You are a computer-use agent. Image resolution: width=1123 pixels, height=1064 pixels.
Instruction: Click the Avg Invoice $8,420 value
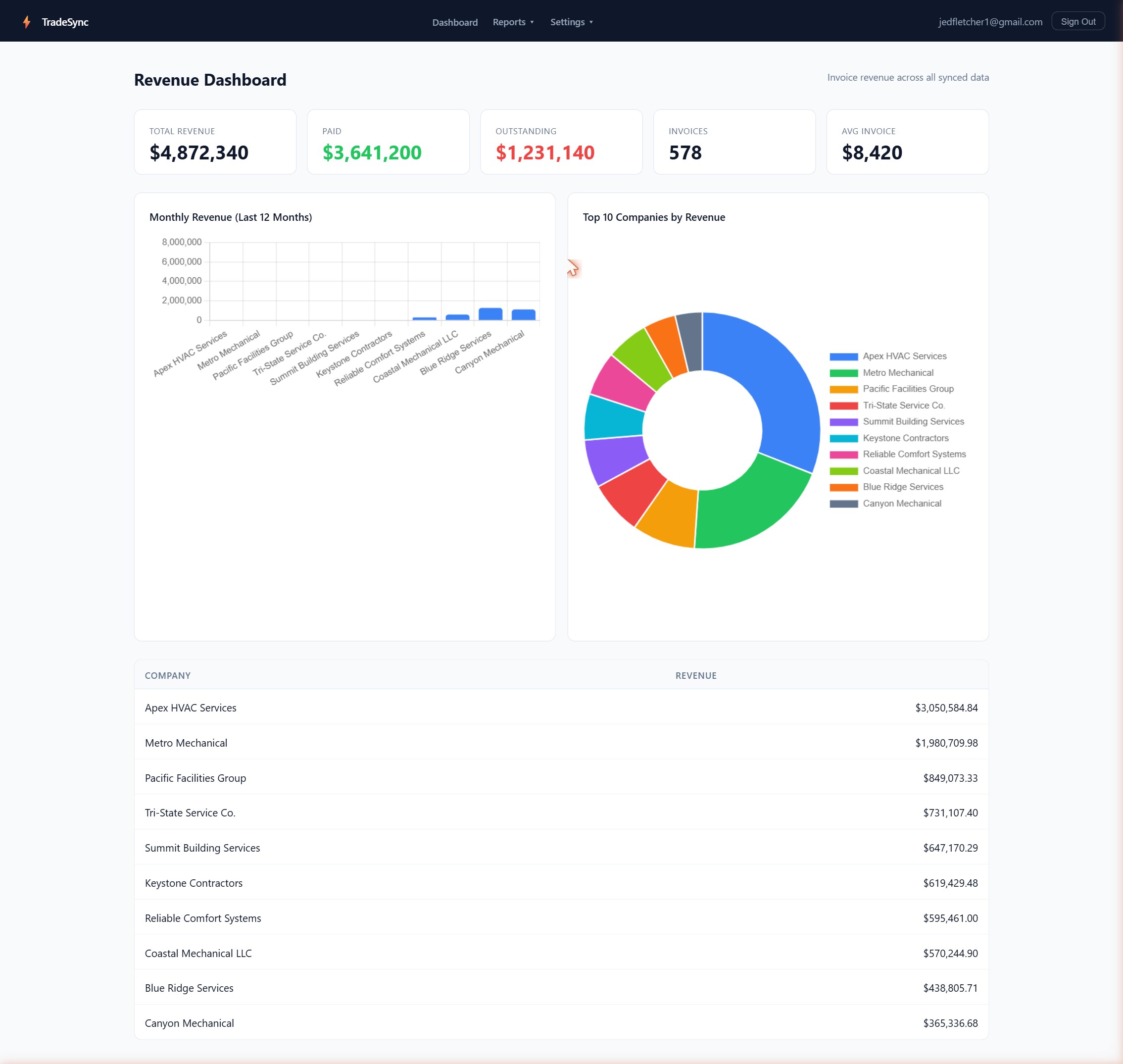coord(872,152)
